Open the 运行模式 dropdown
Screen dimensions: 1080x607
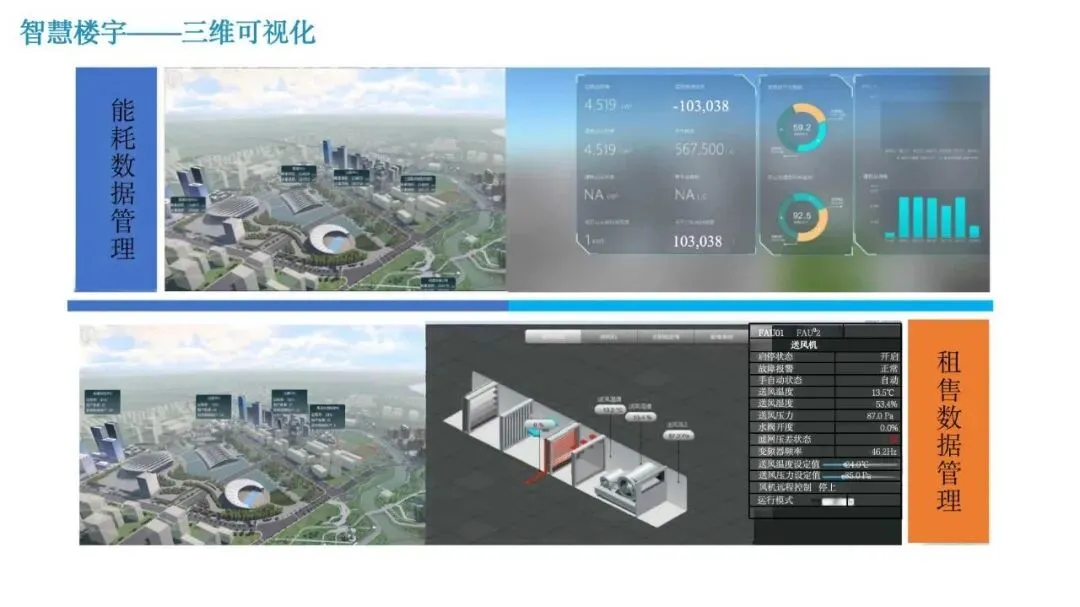[838, 502]
